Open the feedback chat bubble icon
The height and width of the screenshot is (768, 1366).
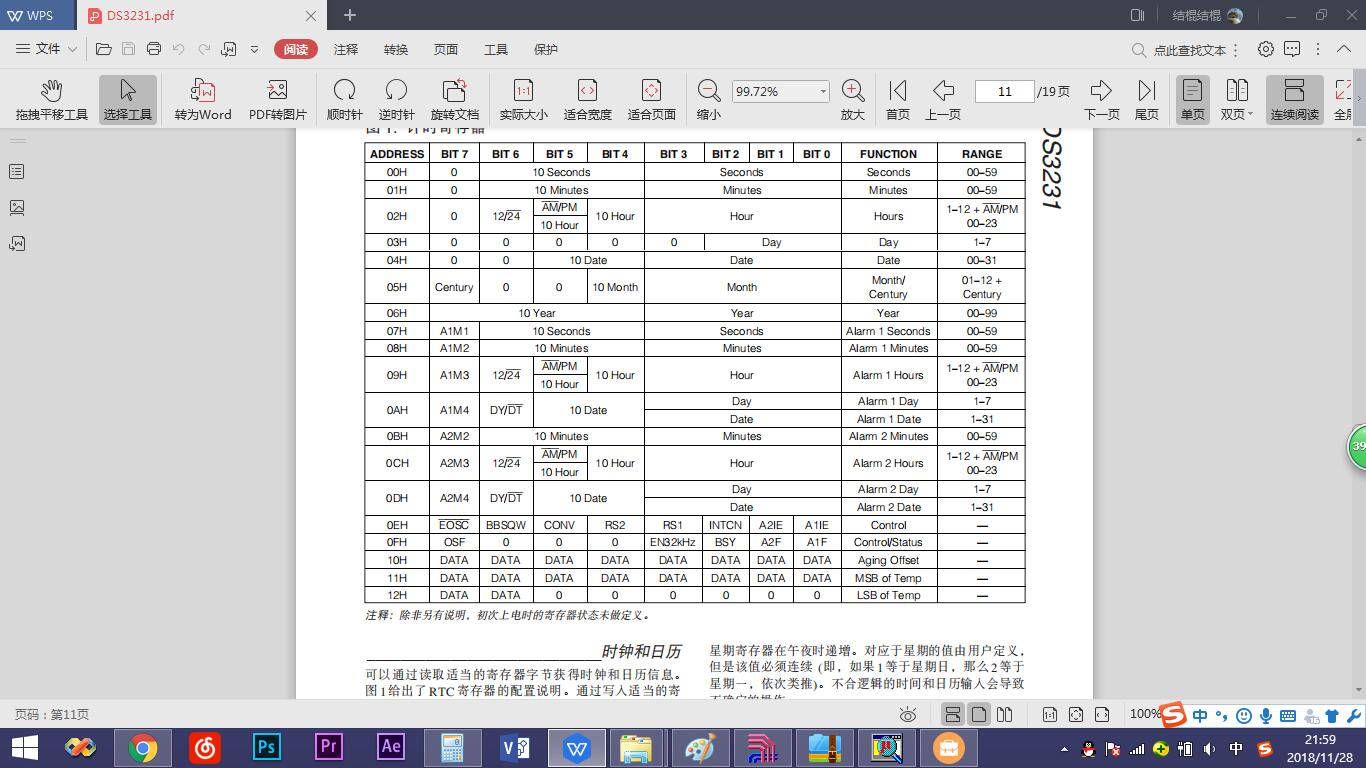1292,49
